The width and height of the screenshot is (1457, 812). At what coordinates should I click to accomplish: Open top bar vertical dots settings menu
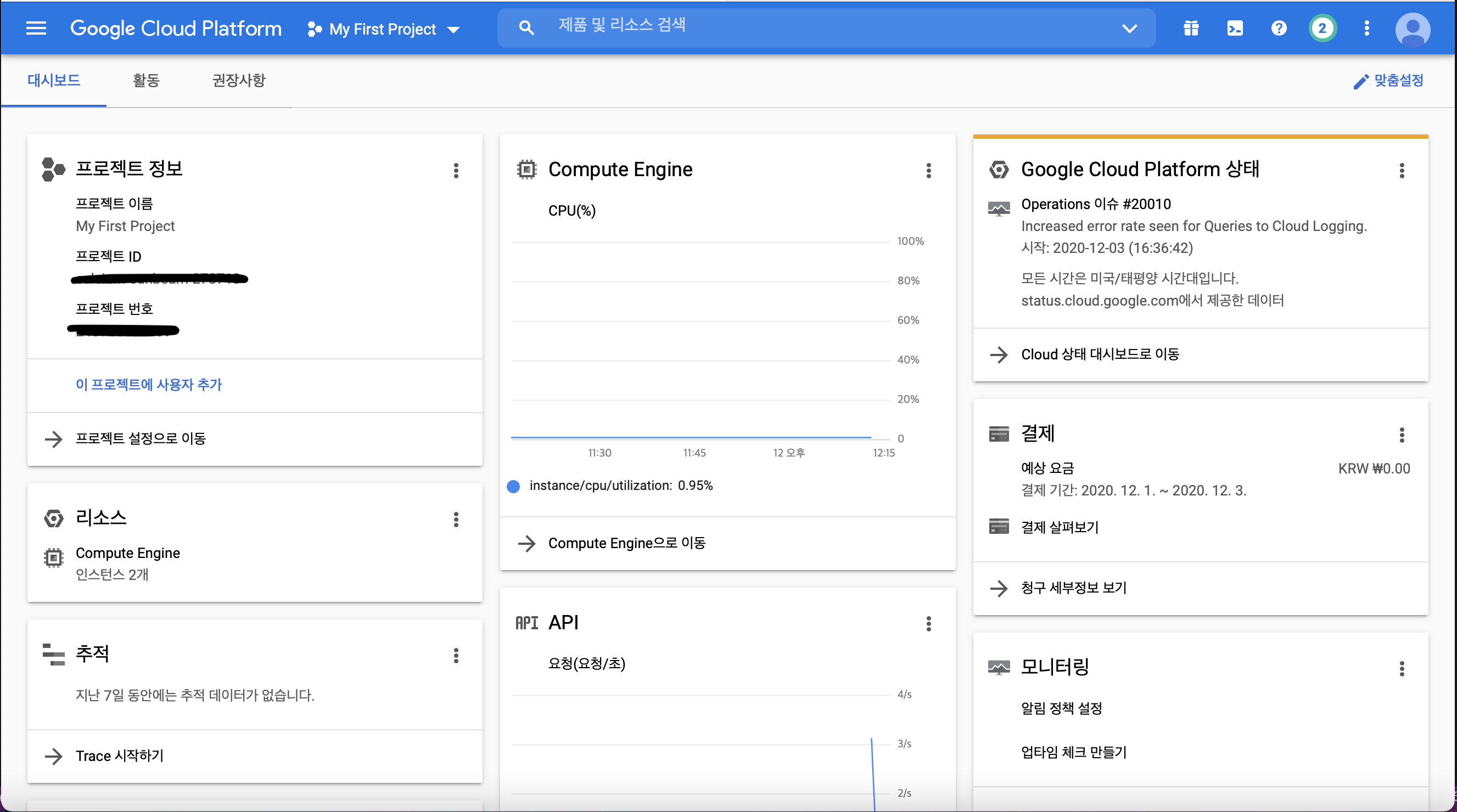(1366, 28)
